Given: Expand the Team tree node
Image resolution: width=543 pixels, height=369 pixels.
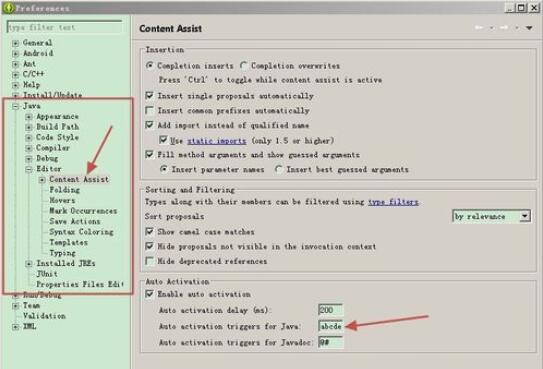Looking at the screenshot, I should coord(16,306).
